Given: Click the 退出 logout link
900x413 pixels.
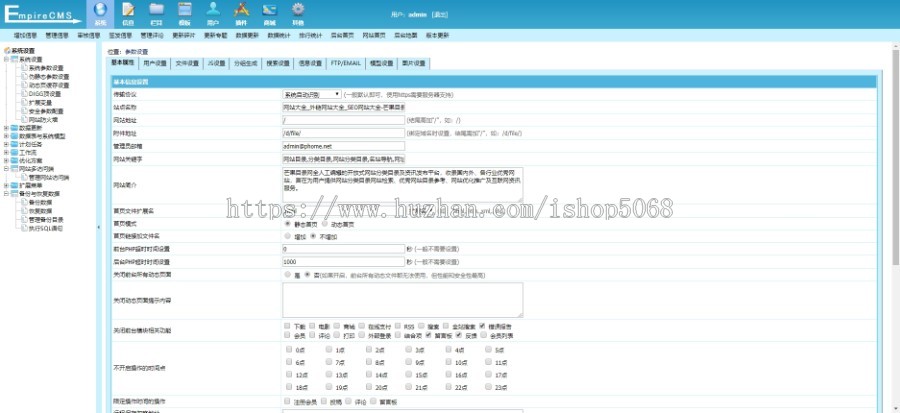Looking at the screenshot, I should [x=440, y=15].
